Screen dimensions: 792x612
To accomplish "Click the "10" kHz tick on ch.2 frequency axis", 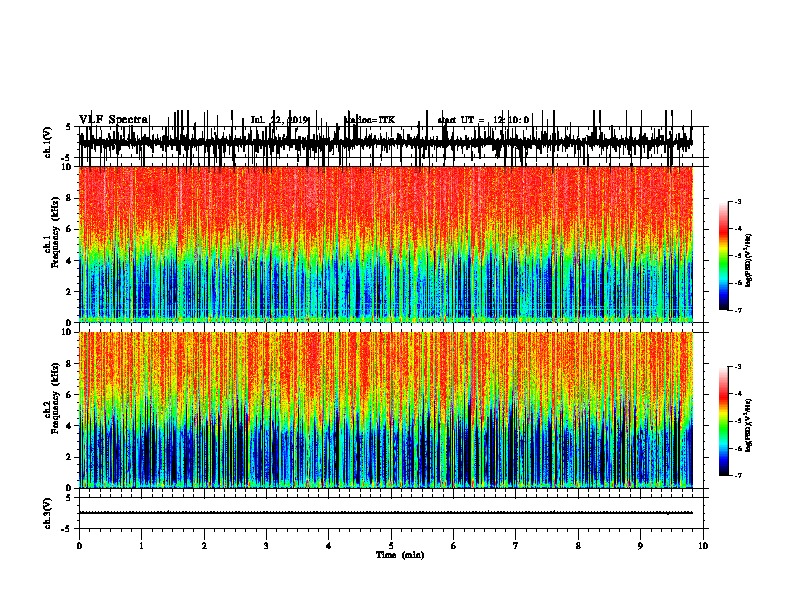I will (67, 332).
